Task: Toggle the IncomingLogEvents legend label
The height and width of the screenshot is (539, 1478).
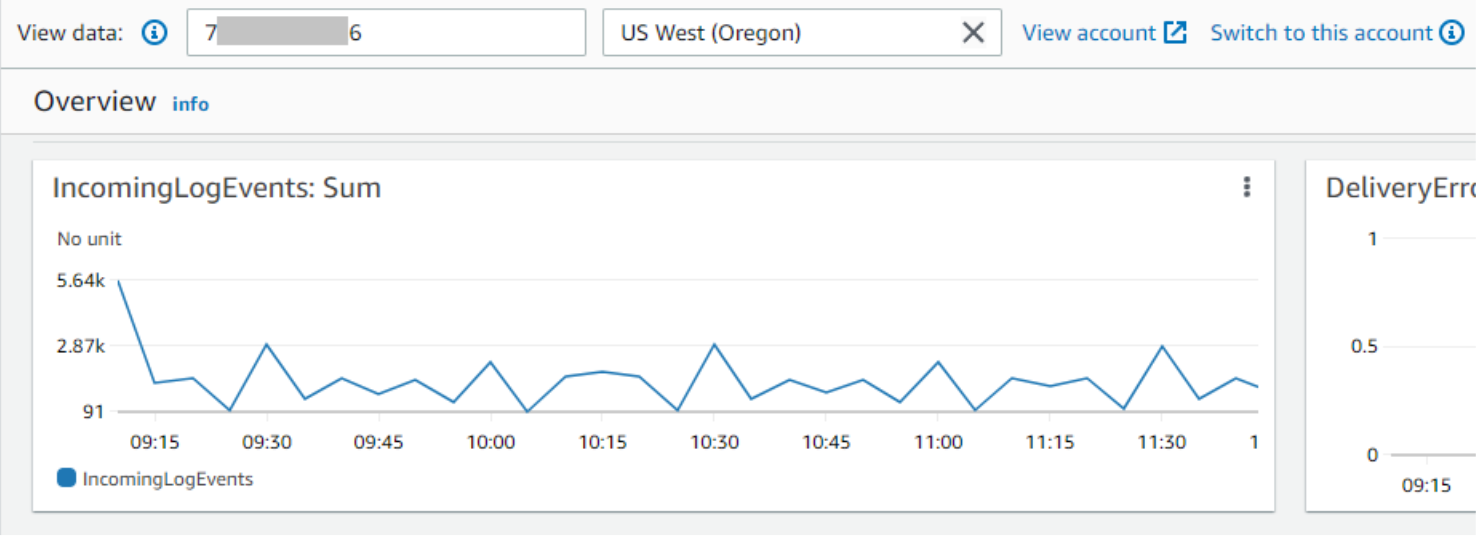Action: point(167,479)
